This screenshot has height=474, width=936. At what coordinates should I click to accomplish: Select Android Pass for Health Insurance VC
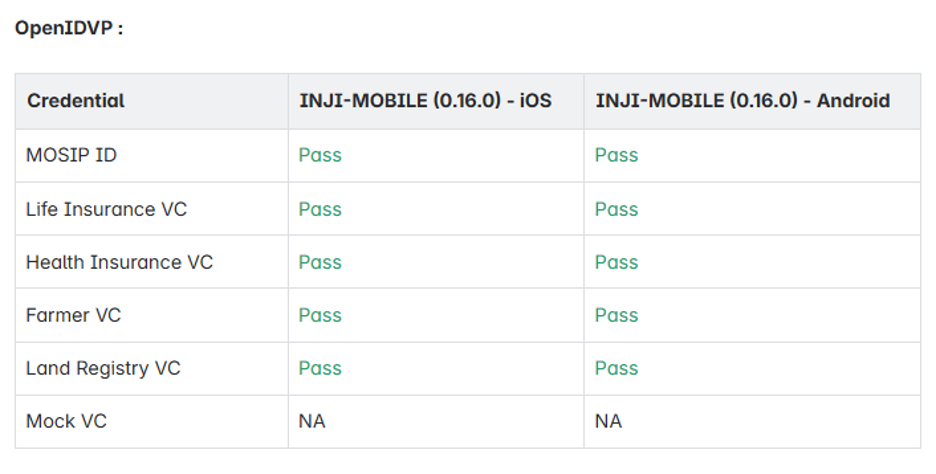pos(616,262)
